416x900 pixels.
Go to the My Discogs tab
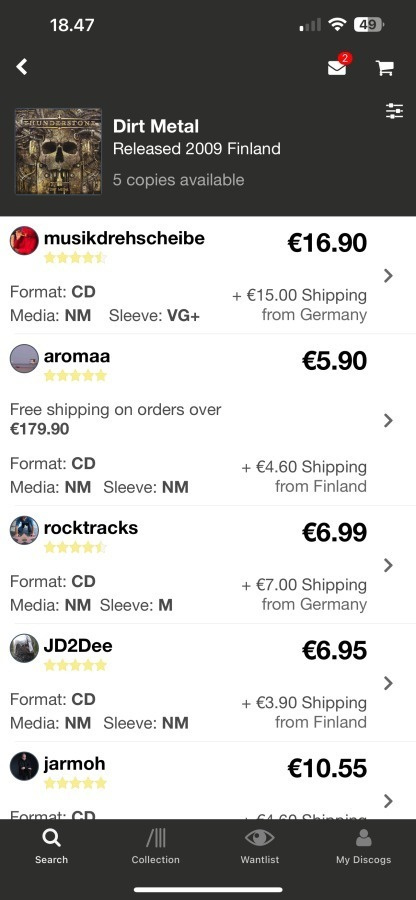(363, 847)
